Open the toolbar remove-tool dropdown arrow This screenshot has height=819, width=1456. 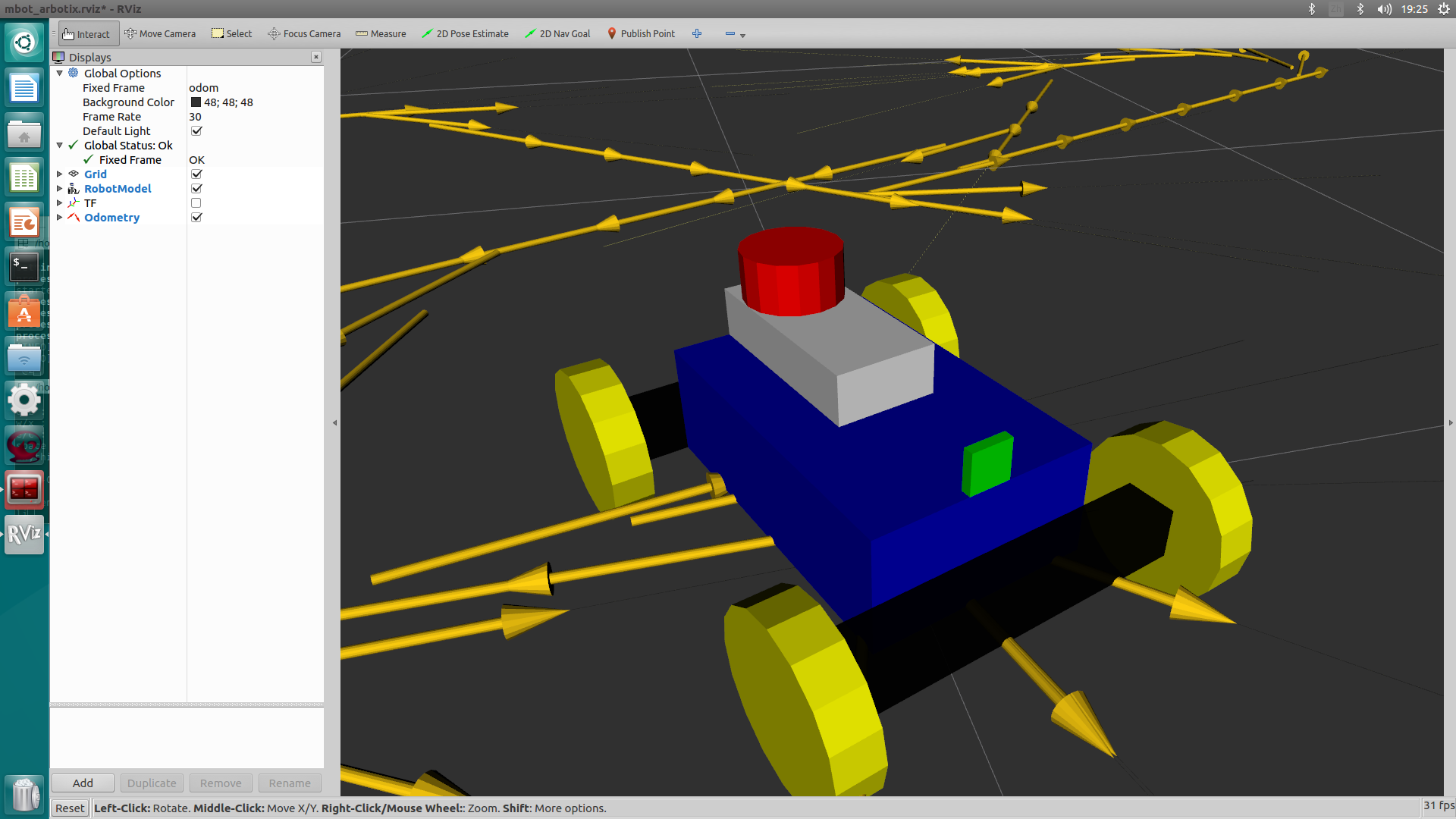pos(742,36)
